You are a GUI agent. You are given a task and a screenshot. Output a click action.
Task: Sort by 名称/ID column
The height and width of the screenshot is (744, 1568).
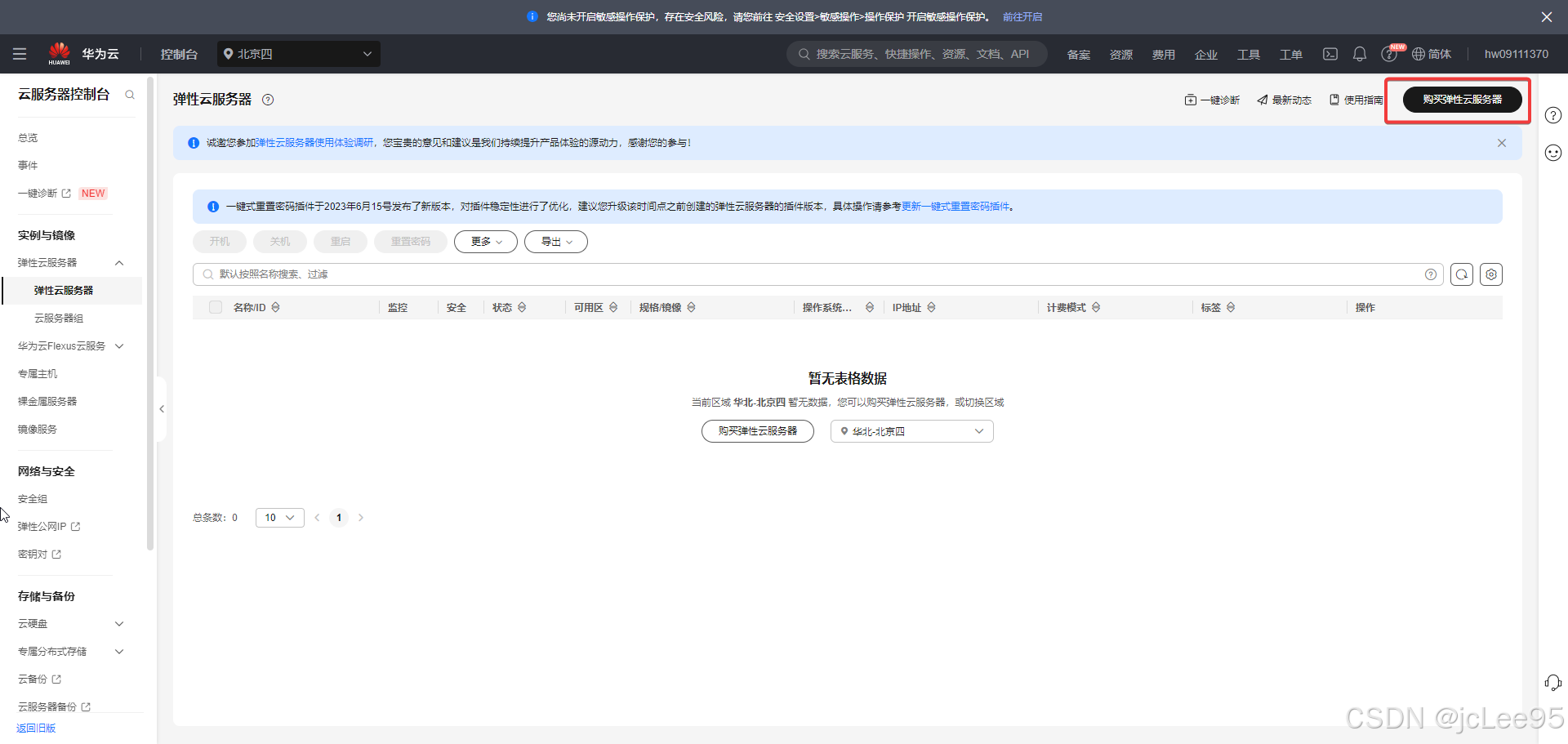click(276, 307)
